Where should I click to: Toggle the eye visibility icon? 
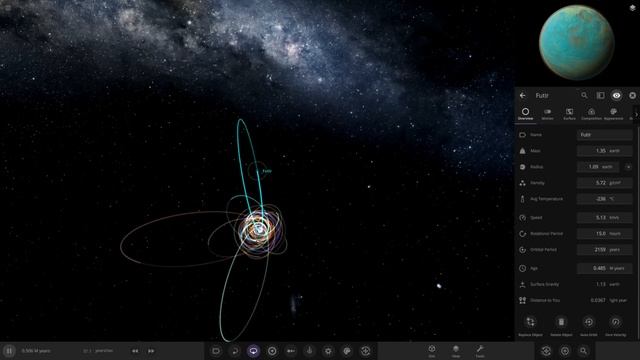pyautogui.click(x=616, y=96)
